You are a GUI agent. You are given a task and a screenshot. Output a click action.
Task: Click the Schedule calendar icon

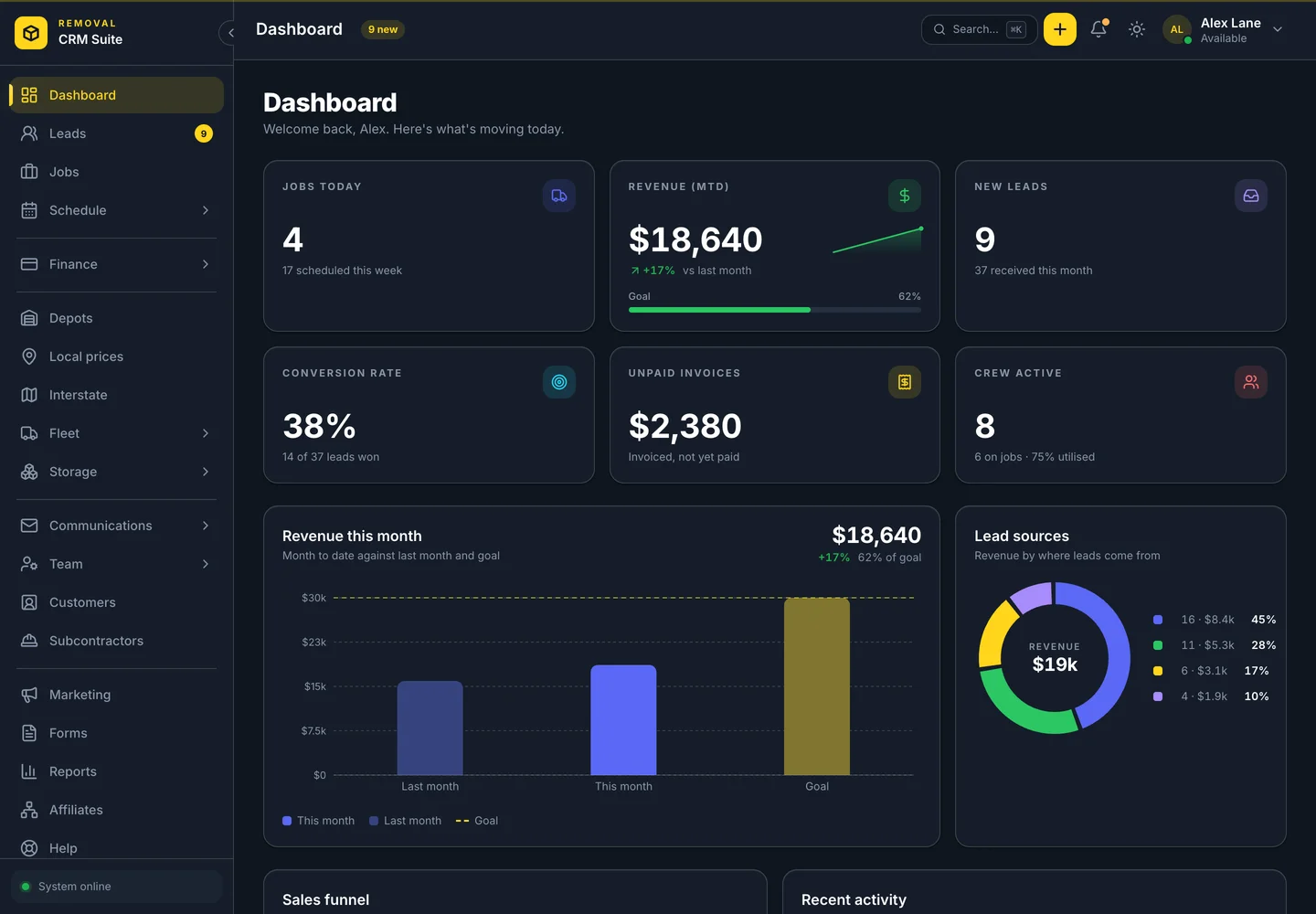[x=29, y=210]
